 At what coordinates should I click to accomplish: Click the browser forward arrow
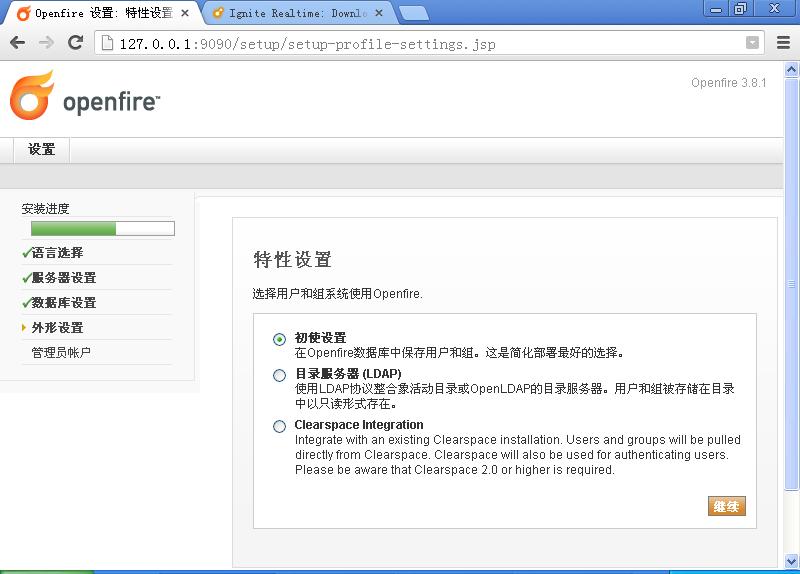coord(46,42)
